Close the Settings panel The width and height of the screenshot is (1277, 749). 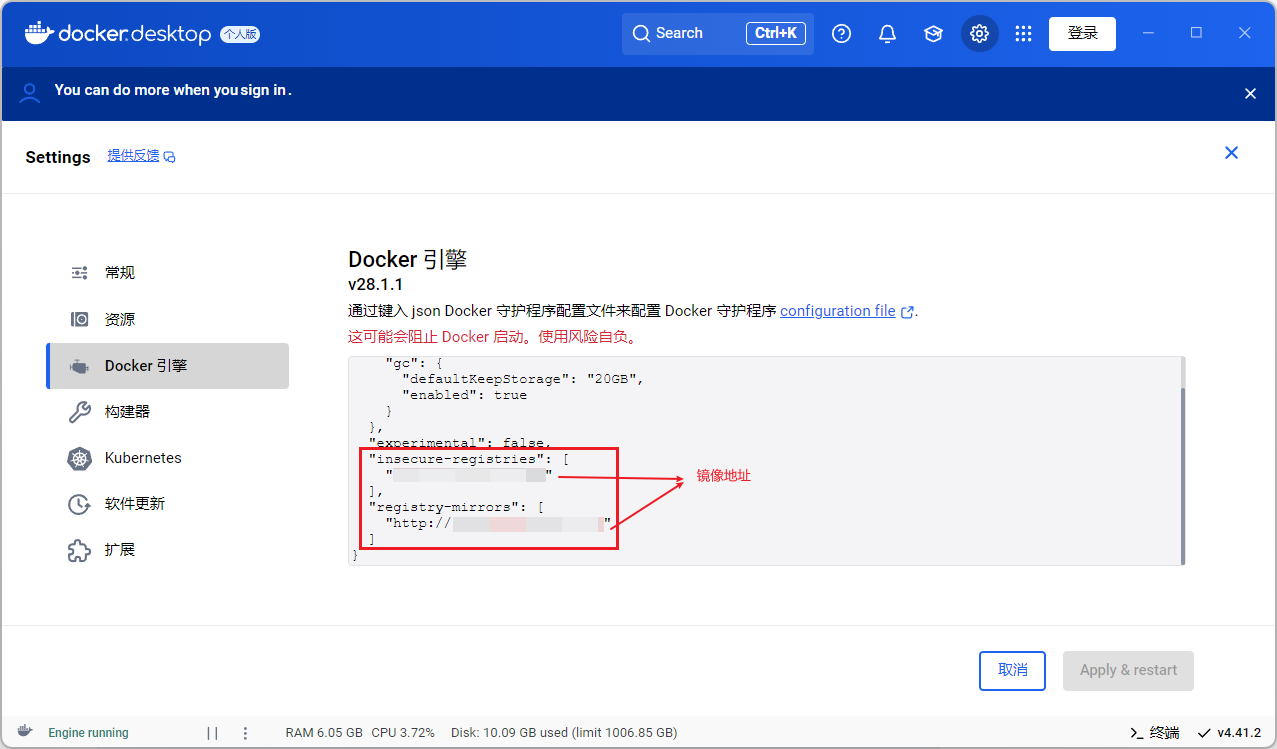pyautogui.click(x=1231, y=153)
